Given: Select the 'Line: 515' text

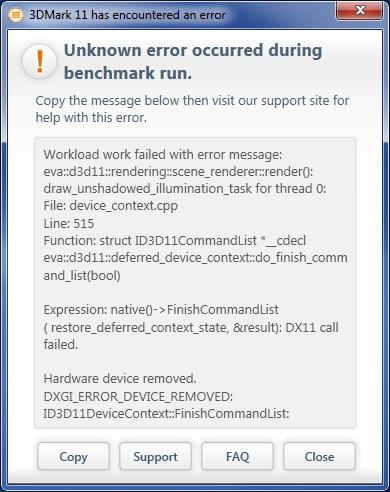Looking at the screenshot, I should click(x=69, y=223).
